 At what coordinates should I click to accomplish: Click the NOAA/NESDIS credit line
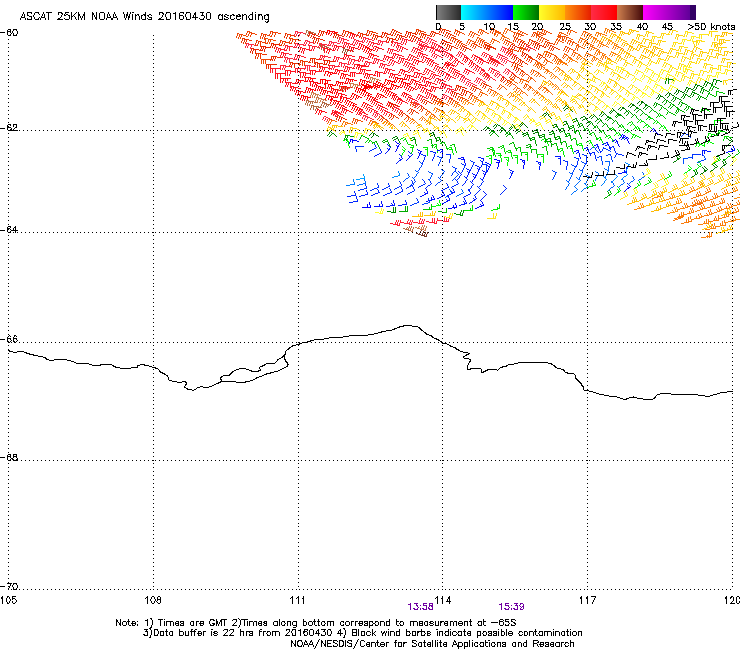[432, 644]
